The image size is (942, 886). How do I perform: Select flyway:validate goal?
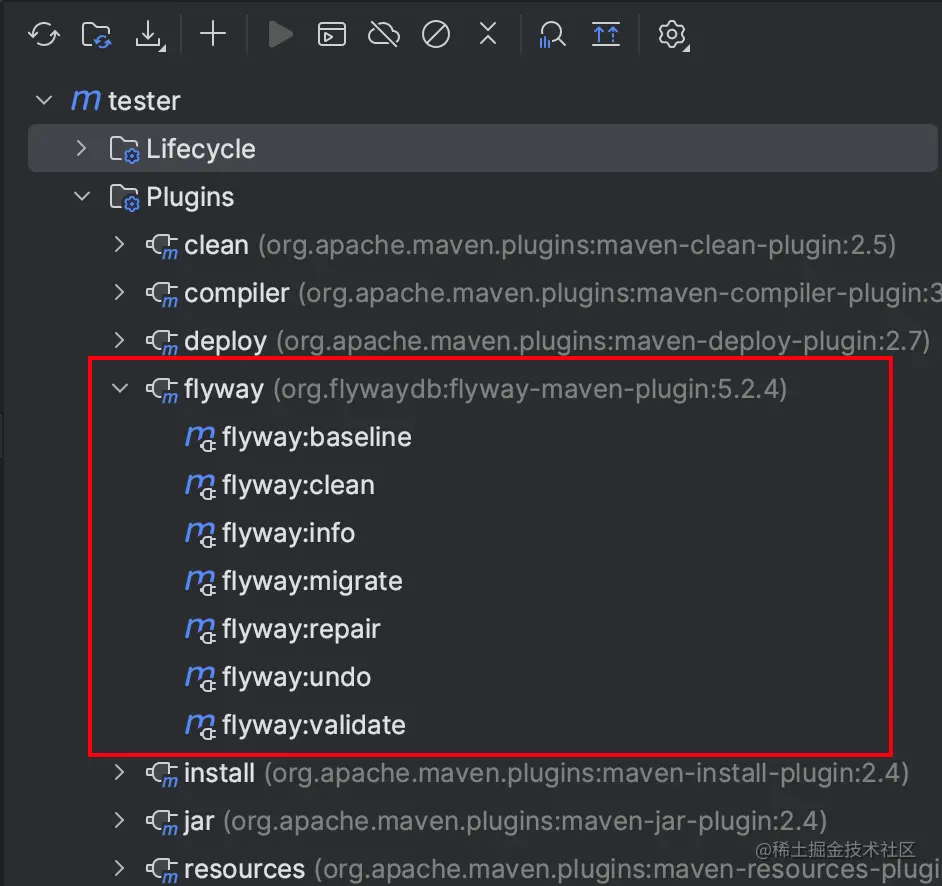pos(314,725)
